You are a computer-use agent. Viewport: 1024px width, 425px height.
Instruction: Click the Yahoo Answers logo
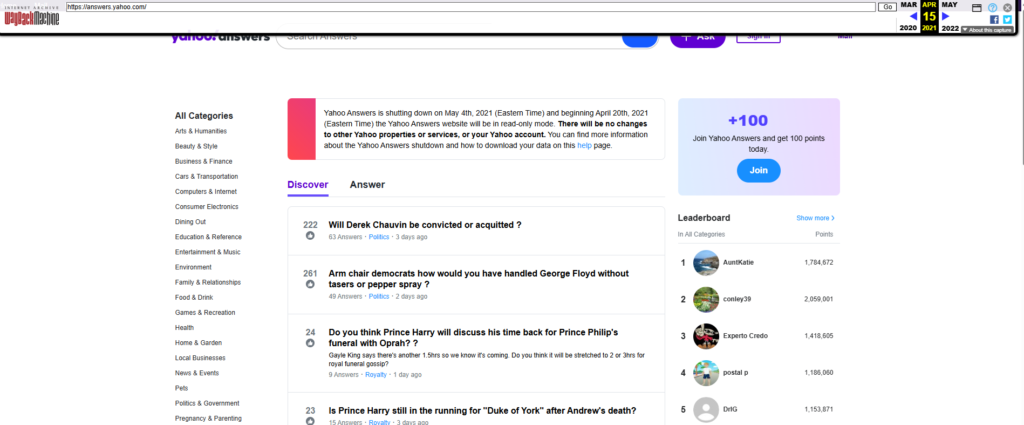tap(221, 37)
